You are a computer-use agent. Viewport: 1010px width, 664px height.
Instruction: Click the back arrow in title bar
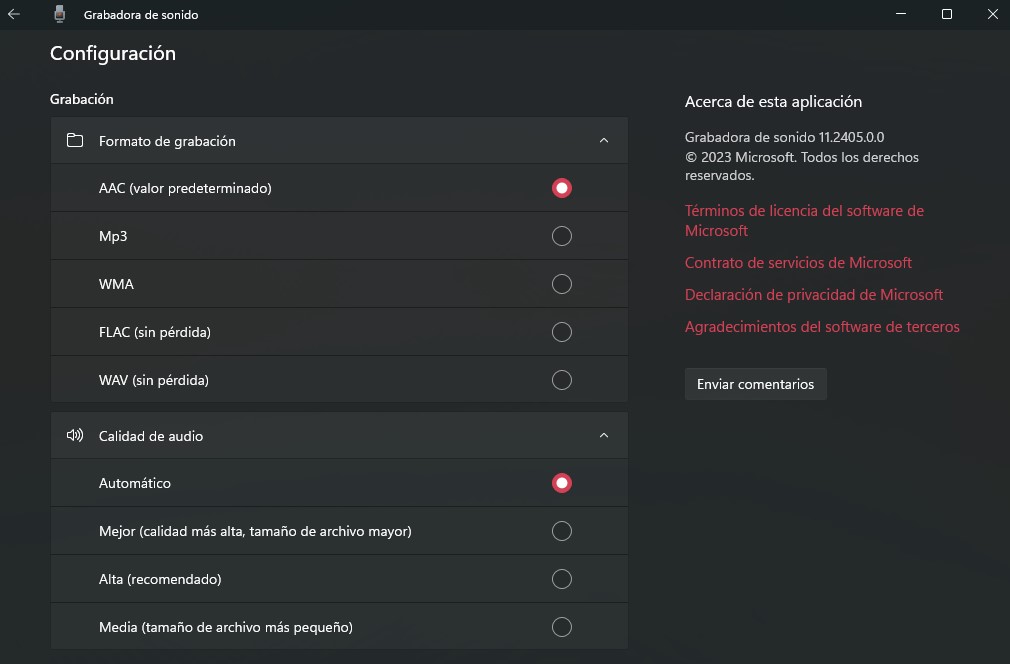pos(14,14)
